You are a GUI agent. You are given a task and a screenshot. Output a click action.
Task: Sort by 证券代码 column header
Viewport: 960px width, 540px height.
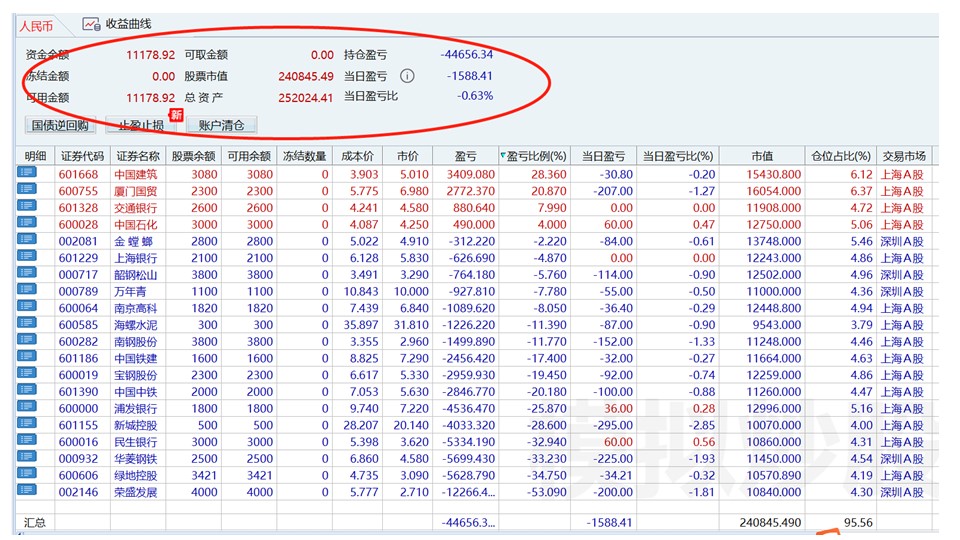82,156
